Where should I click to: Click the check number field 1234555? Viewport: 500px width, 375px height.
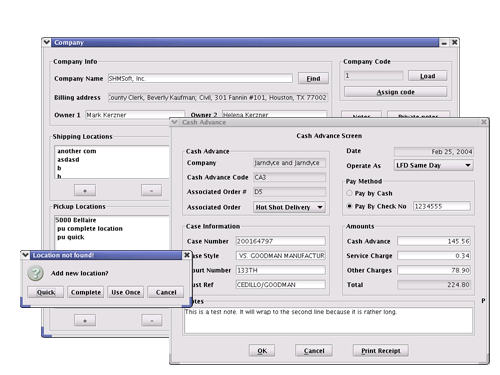click(442, 206)
